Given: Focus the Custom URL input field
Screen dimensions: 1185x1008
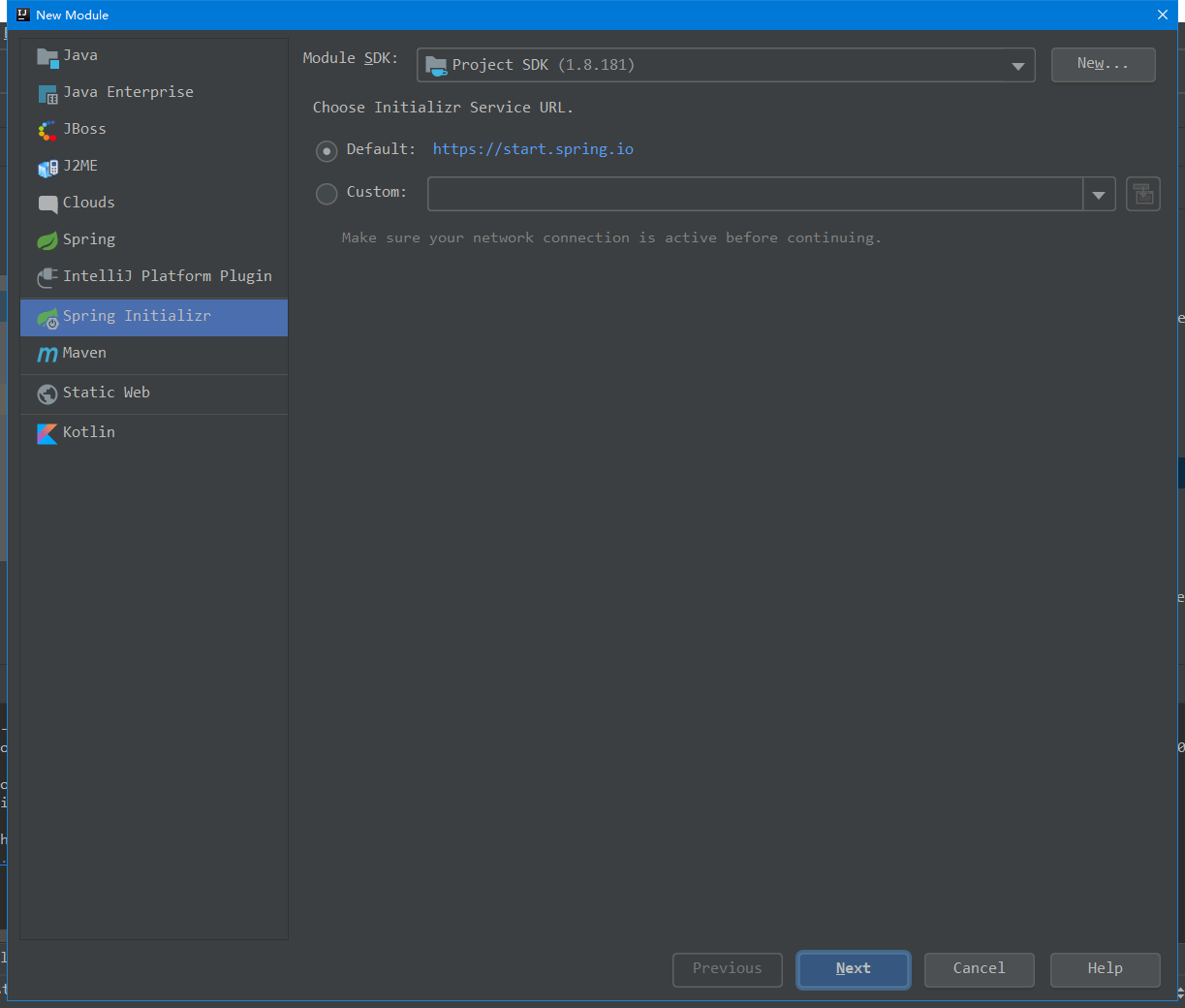Looking at the screenshot, I should point(755,194).
